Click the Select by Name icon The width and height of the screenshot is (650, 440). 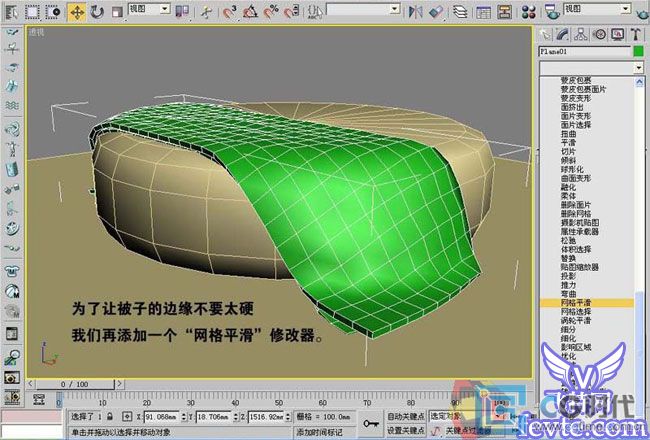tap(12, 12)
